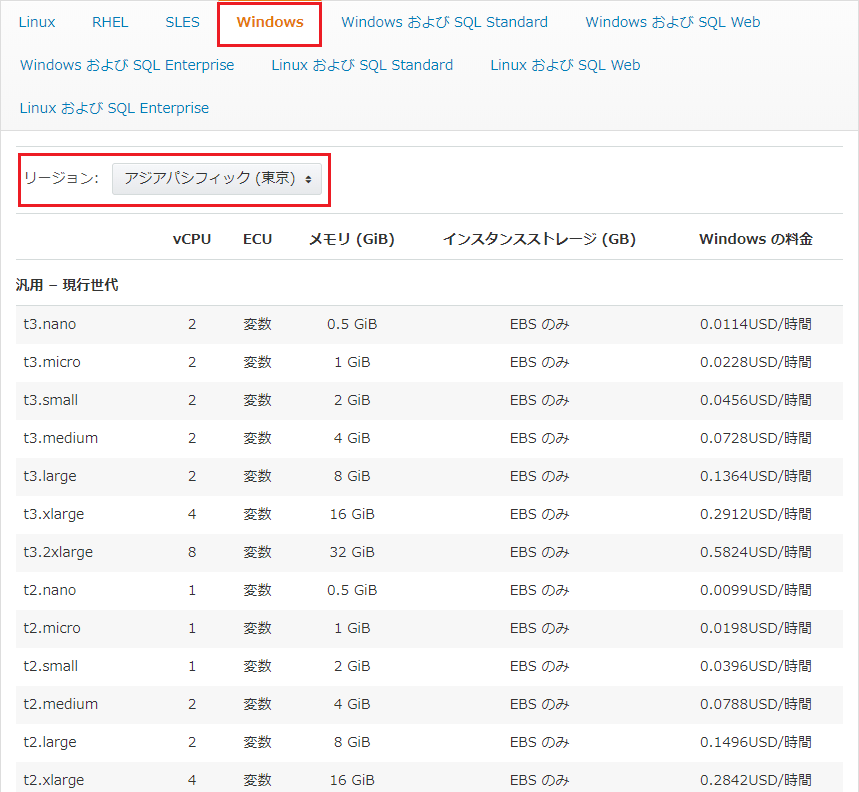Click the 0.5824USD/時間 price for t3.2xlarge
This screenshot has width=859, height=792.
click(x=755, y=552)
